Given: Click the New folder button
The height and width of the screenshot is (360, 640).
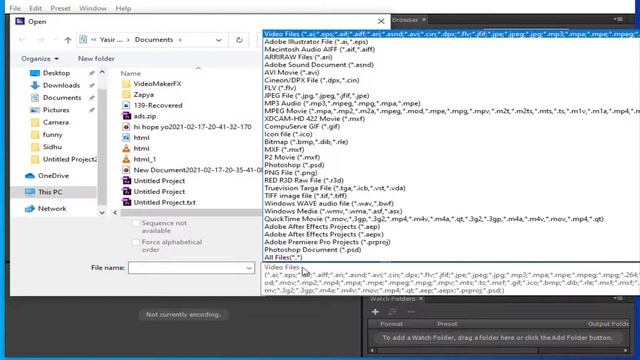Looking at the screenshot, I should 96,59.
